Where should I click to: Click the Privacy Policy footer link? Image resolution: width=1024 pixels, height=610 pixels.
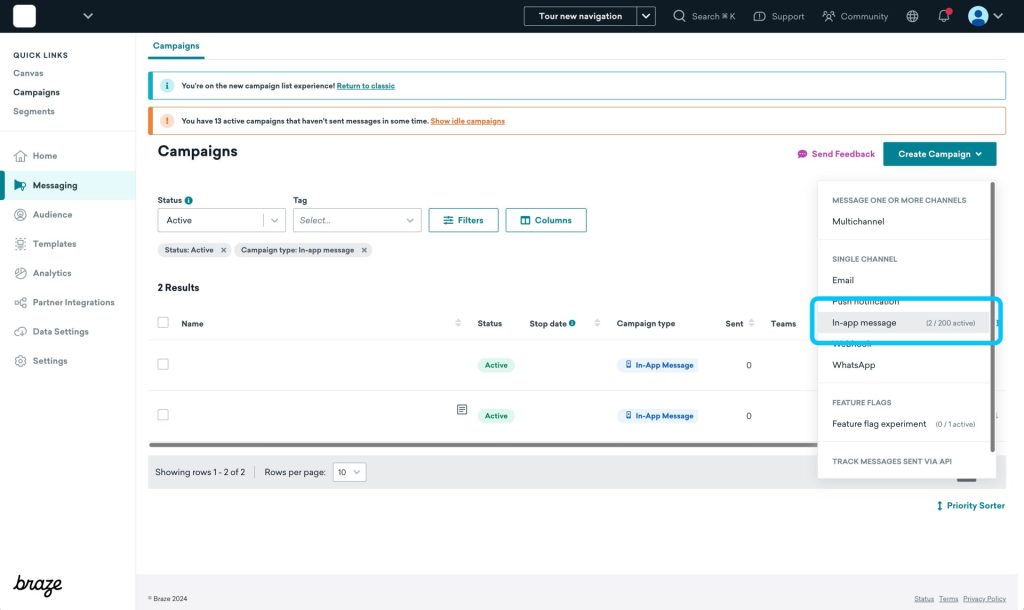tap(984, 599)
